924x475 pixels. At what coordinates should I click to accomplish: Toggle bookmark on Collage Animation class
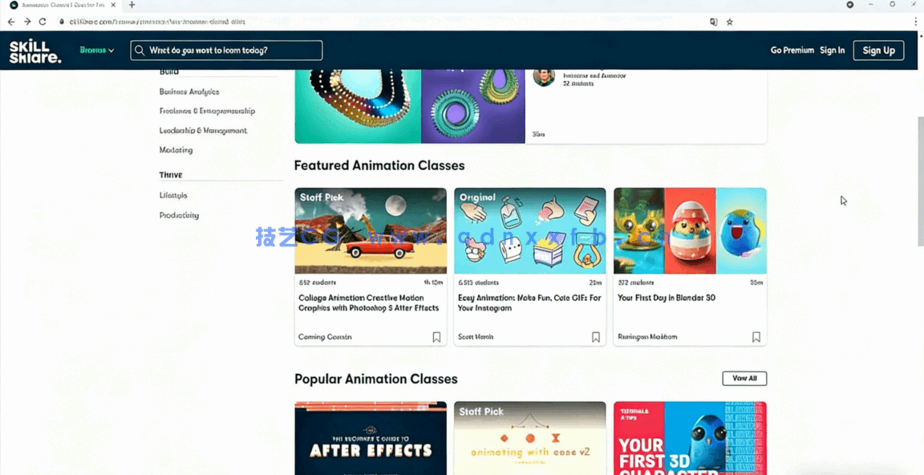click(436, 337)
